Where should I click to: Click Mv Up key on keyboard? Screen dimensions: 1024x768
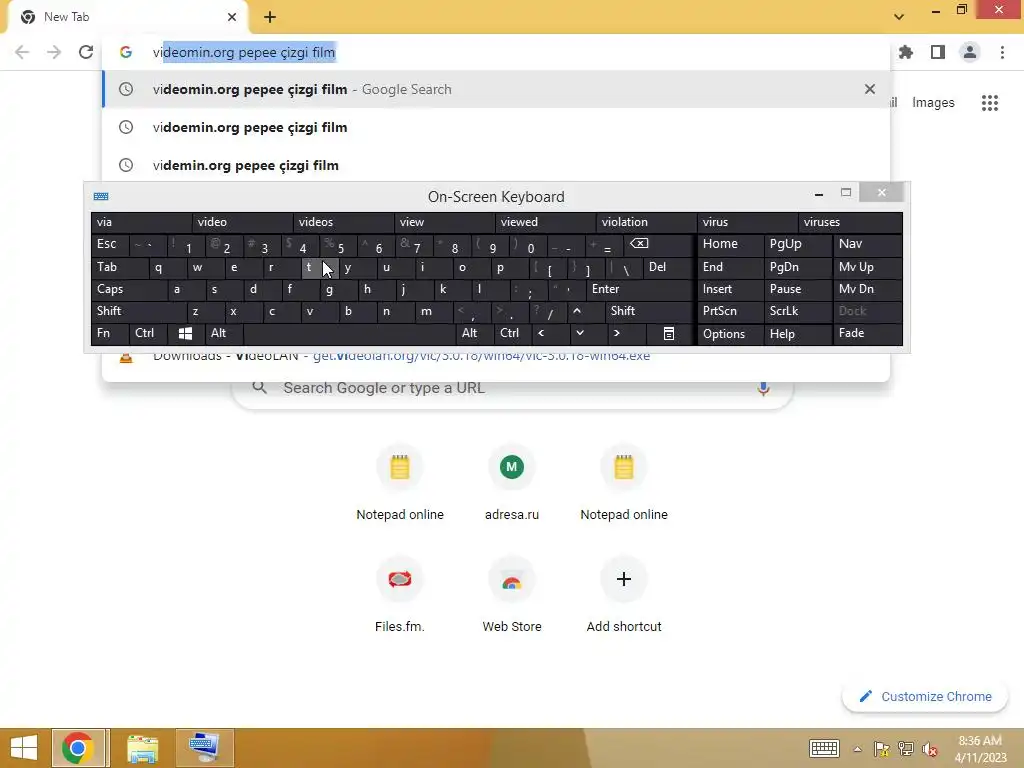(x=867, y=267)
